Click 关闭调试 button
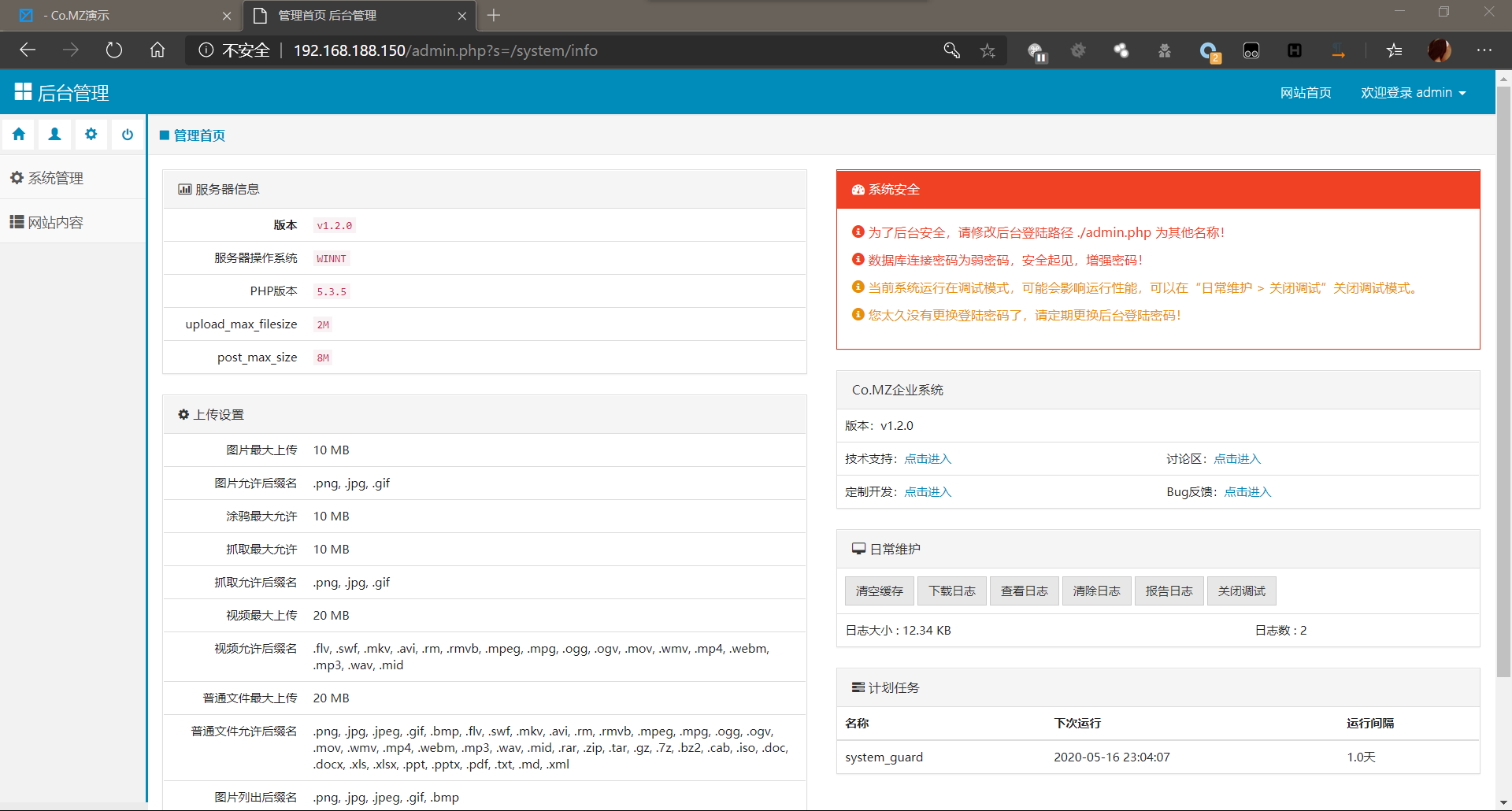Image resolution: width=1512 pixels, height=811 pixels. point(1242,591)
